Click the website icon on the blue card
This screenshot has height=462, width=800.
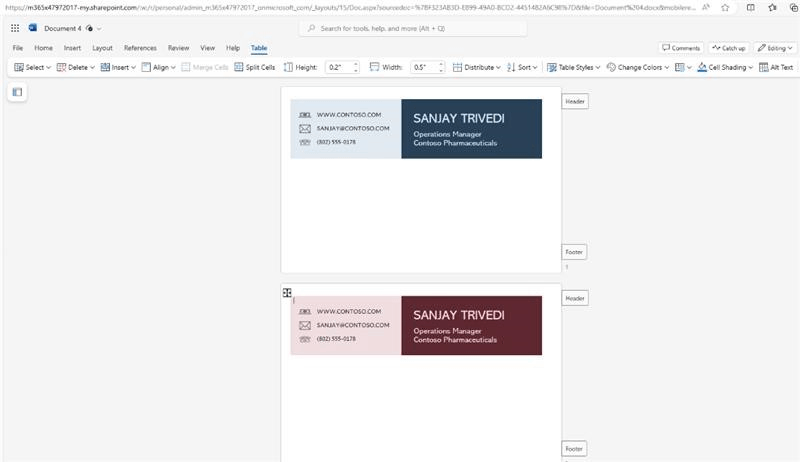pos(305,115)
